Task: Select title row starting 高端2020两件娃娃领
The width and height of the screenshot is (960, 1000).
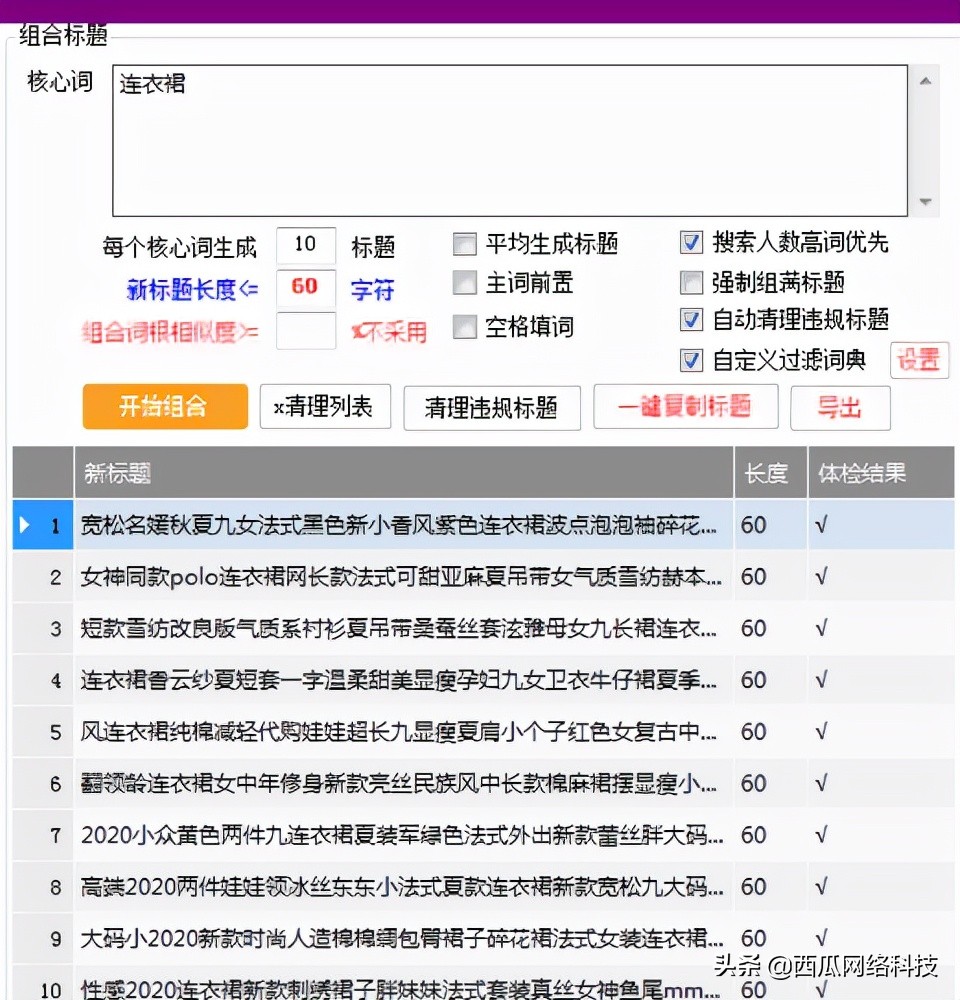Action: click(404, 886)
